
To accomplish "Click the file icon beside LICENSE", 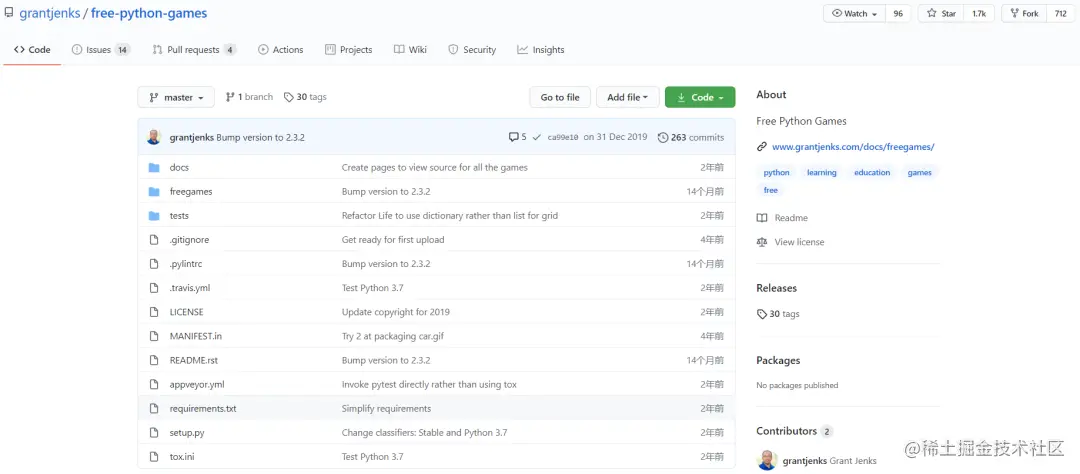I will tap(154, 312).
